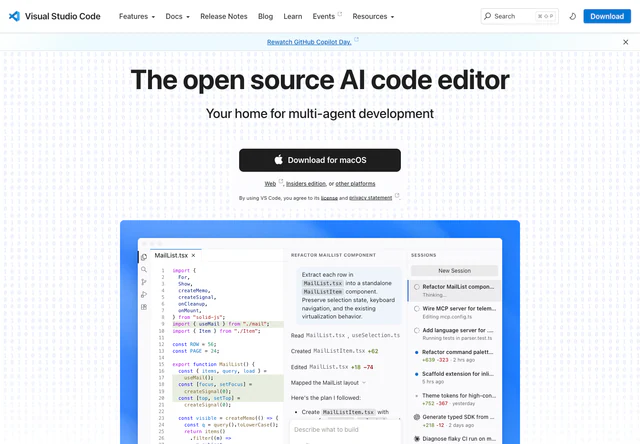The height and width of the screenshot is (444, 640).
Task: Expand the Features dropdown menu
Action: point(137,17)
